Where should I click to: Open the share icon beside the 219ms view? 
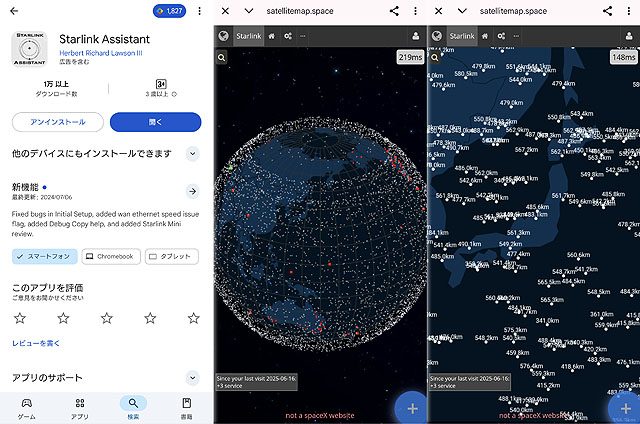(x=394, y=11)
